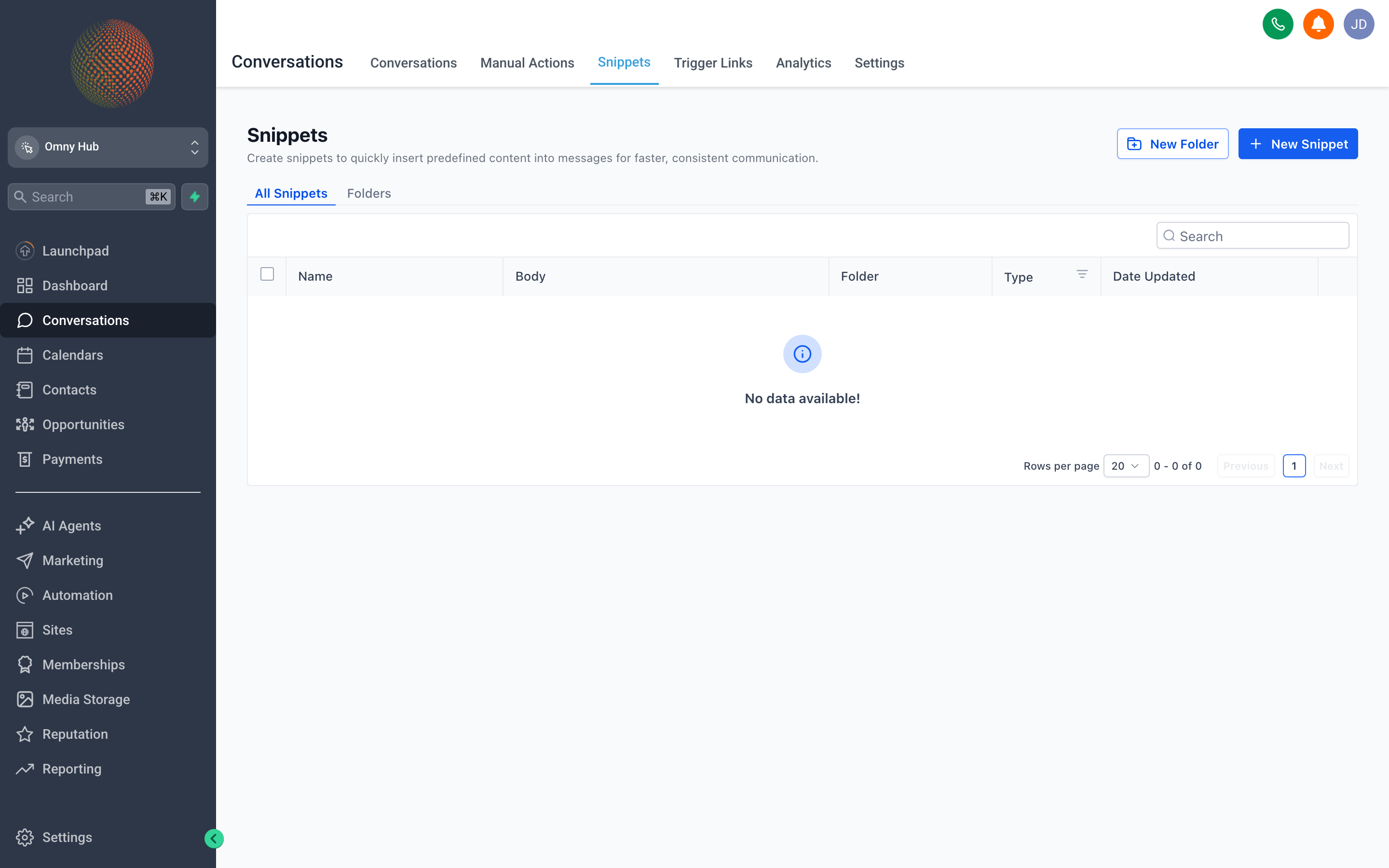The height and width of the screenshot is (868, 1389).
Task: Switch to the Manual Actions tab
Action: click(x=527, y=63)
